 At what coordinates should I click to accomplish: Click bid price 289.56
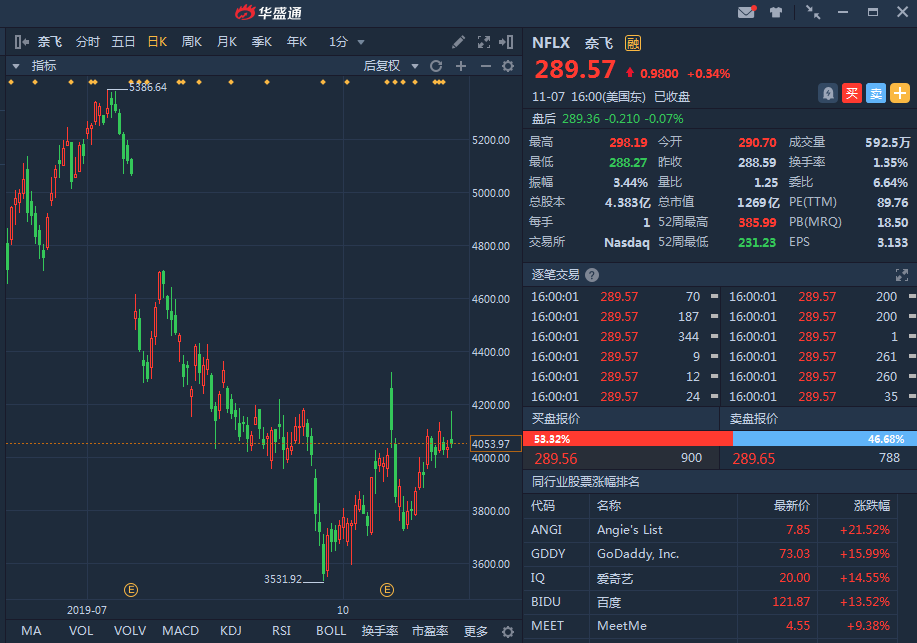pyautogui.click(x=556, y=459)
